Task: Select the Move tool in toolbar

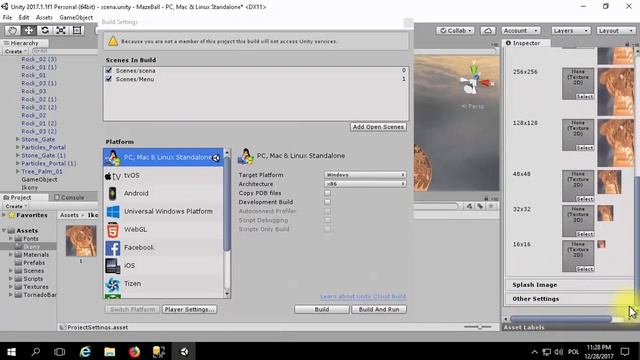Action: tap(29, 31)
